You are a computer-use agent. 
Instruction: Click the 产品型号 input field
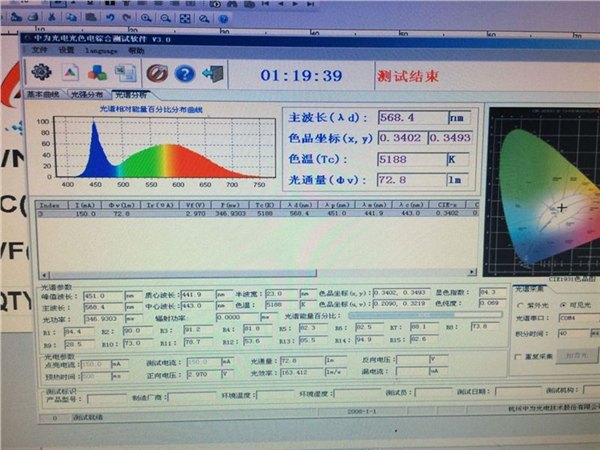[x=107, y=399]
